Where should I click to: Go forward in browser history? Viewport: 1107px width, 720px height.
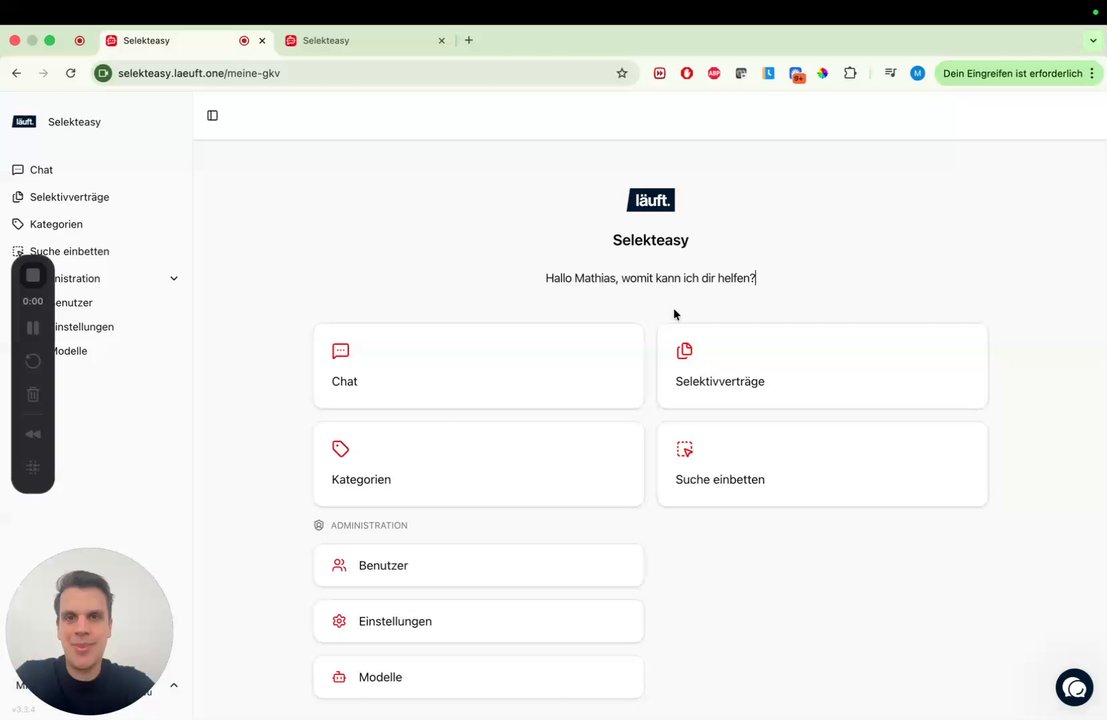43,73
